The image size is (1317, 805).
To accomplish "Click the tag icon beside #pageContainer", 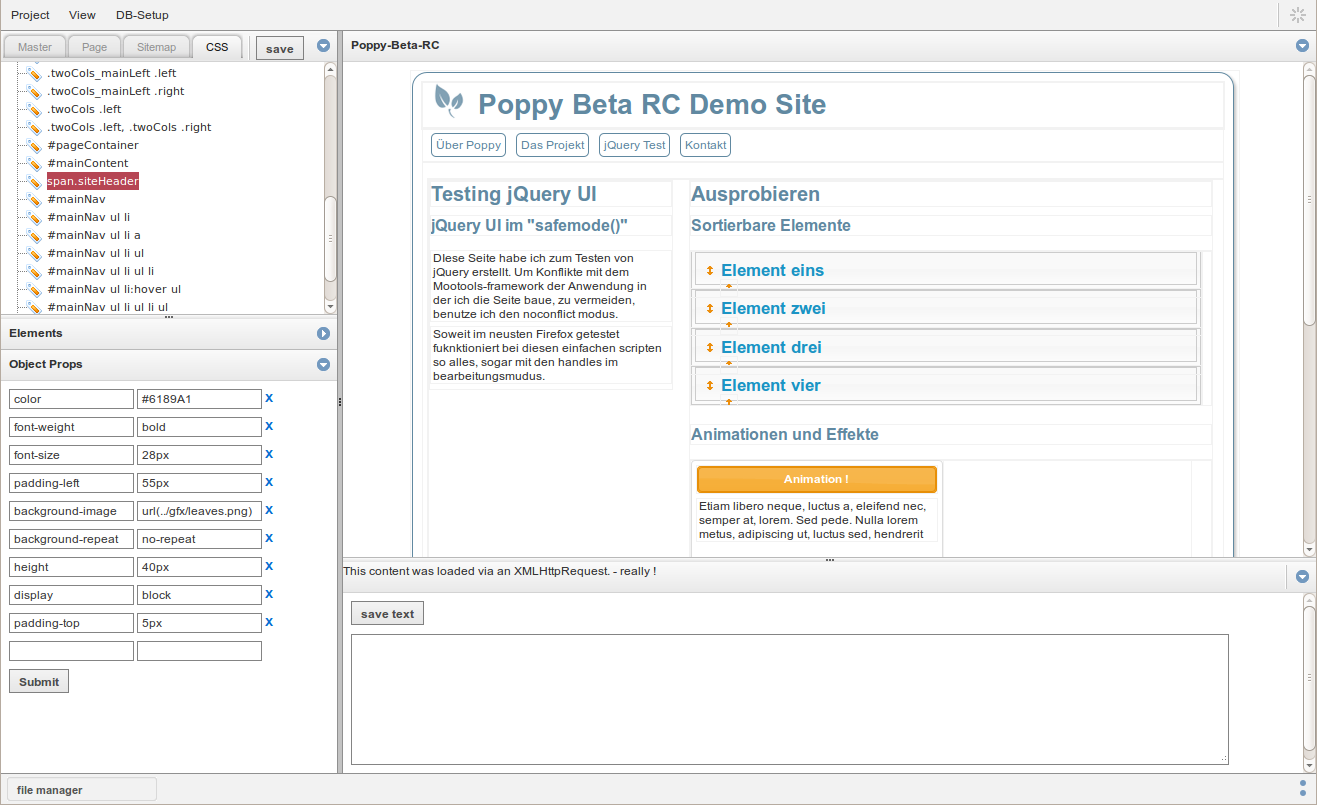I will (35, 145).
